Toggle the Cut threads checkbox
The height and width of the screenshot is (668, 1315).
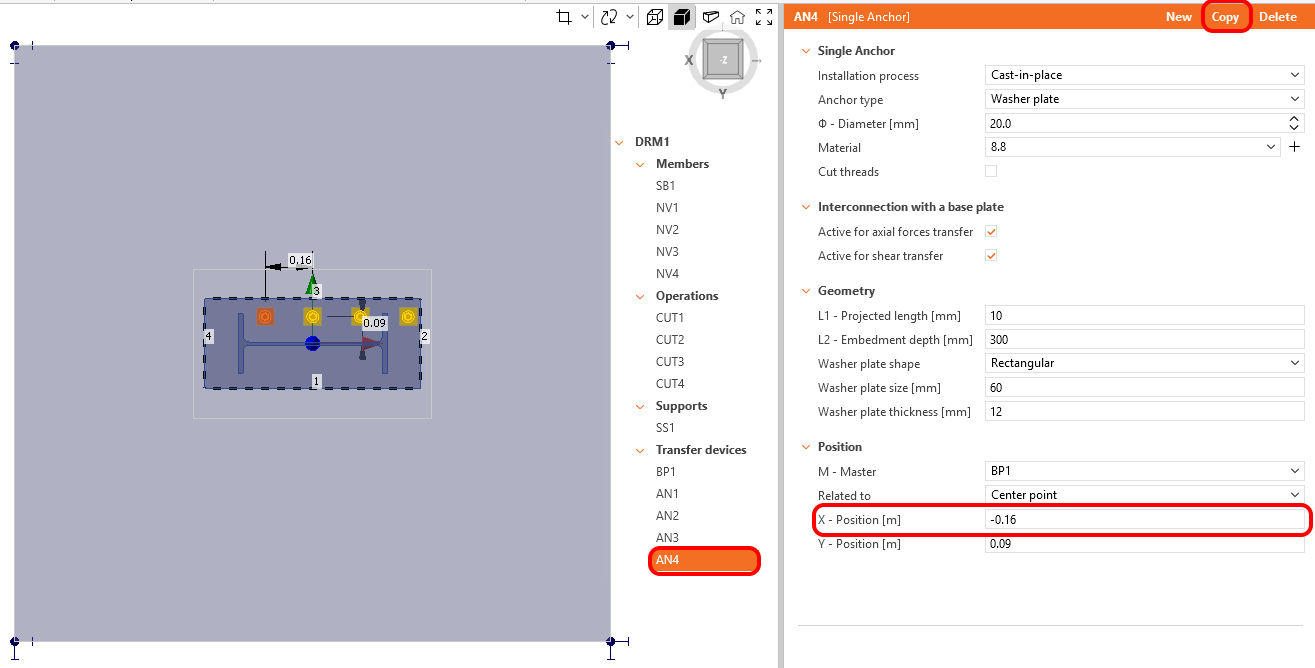(x=991, y=171)
